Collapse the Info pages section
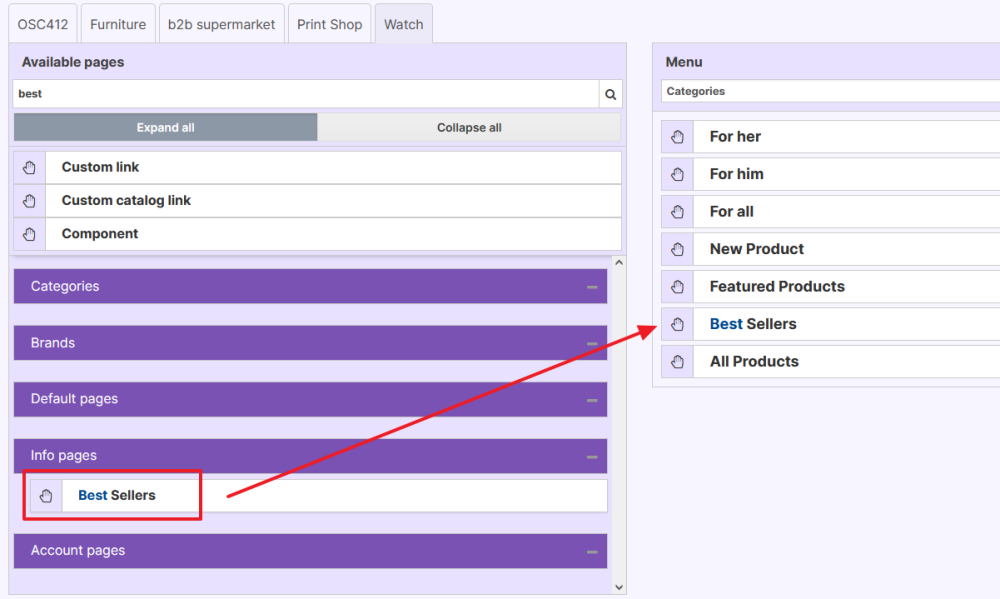The image size is (1000, 599). tap(592, 456)
